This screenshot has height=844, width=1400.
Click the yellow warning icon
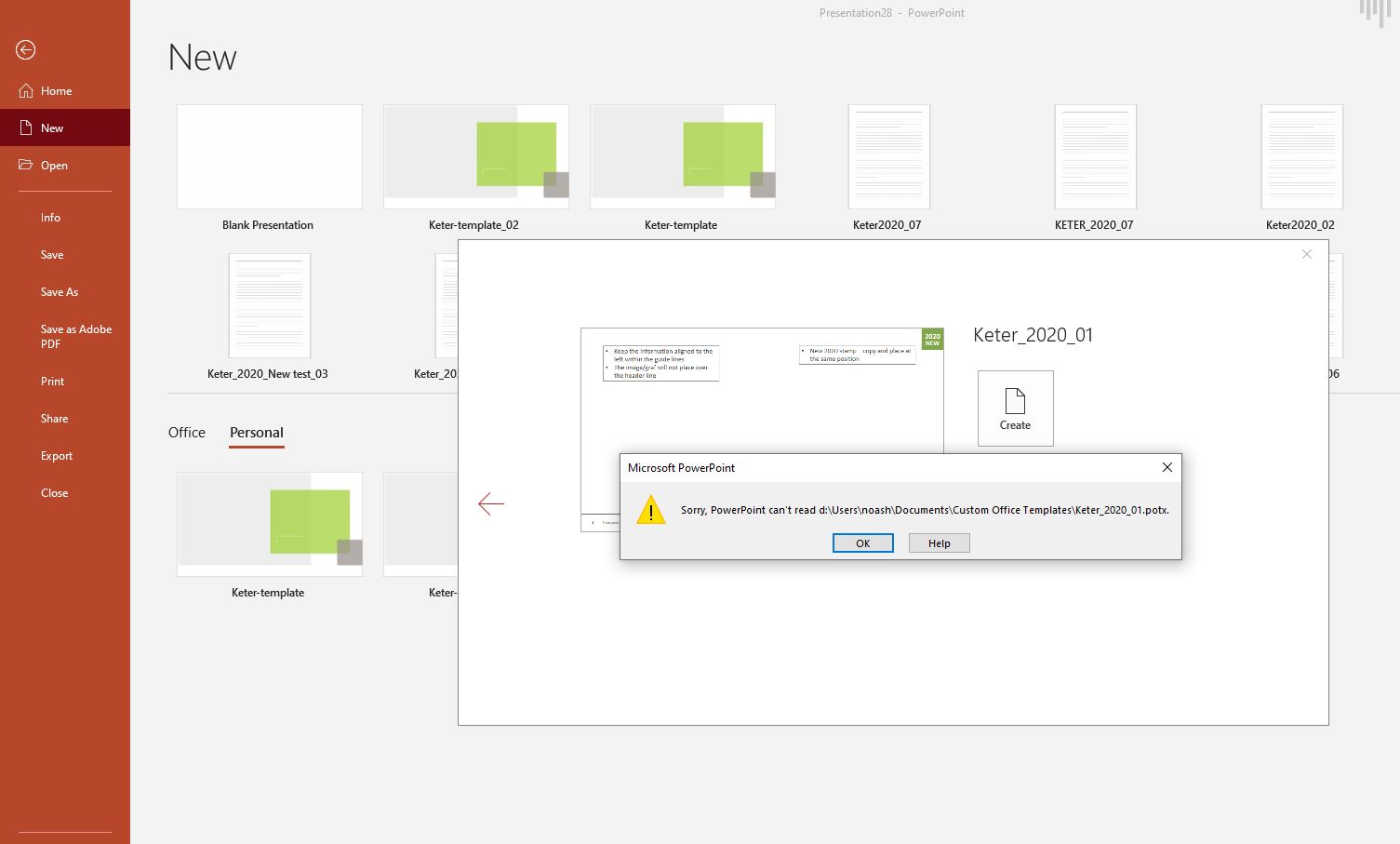pos(651,510)
